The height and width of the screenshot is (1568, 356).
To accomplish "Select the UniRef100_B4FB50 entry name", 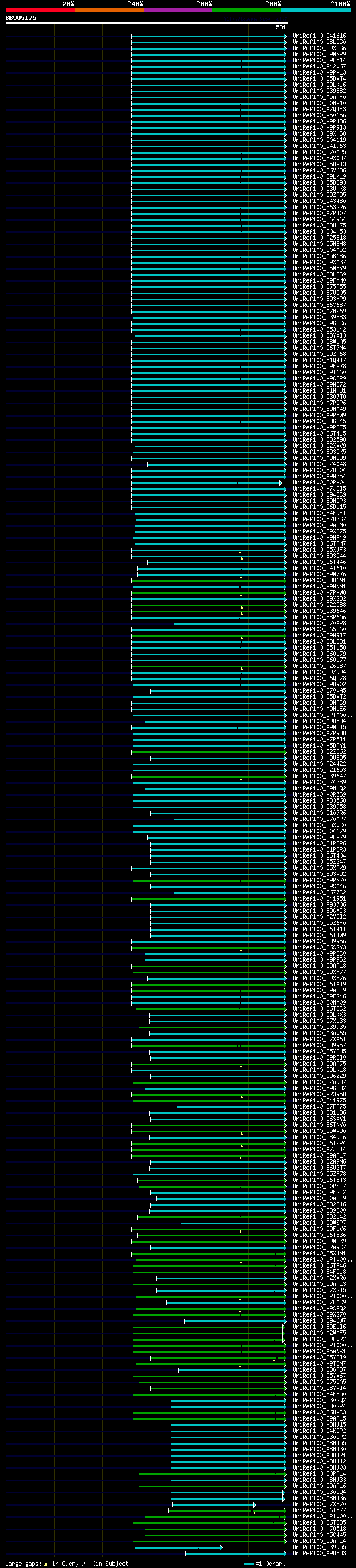I will [x=319, y=1394].
